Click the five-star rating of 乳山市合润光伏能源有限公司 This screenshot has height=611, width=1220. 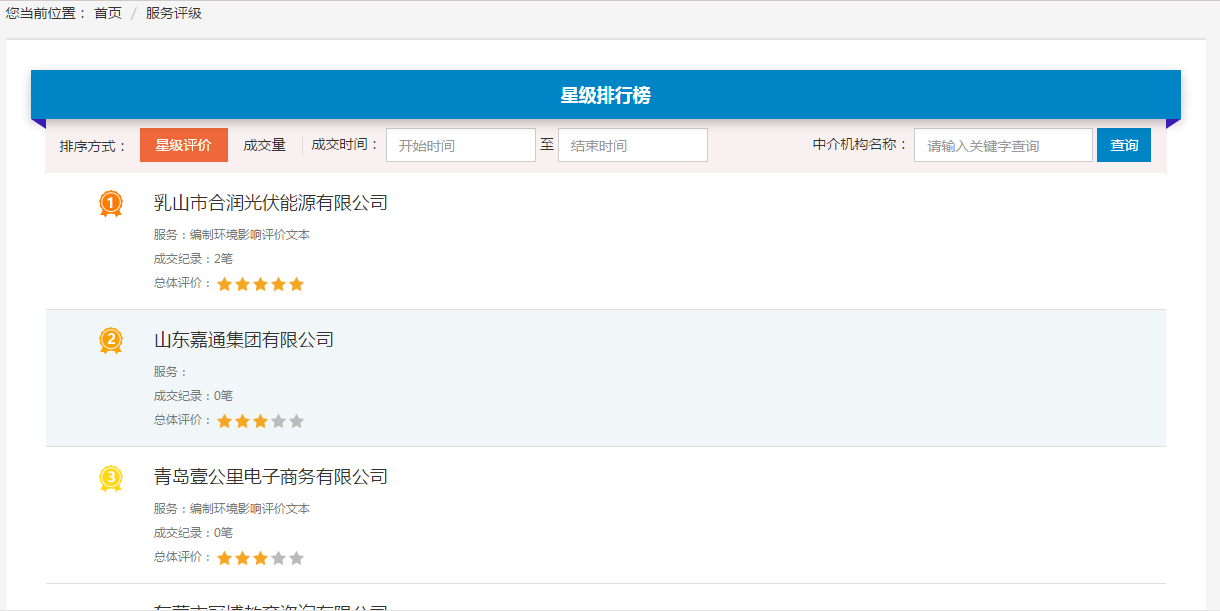coord(260,284)
